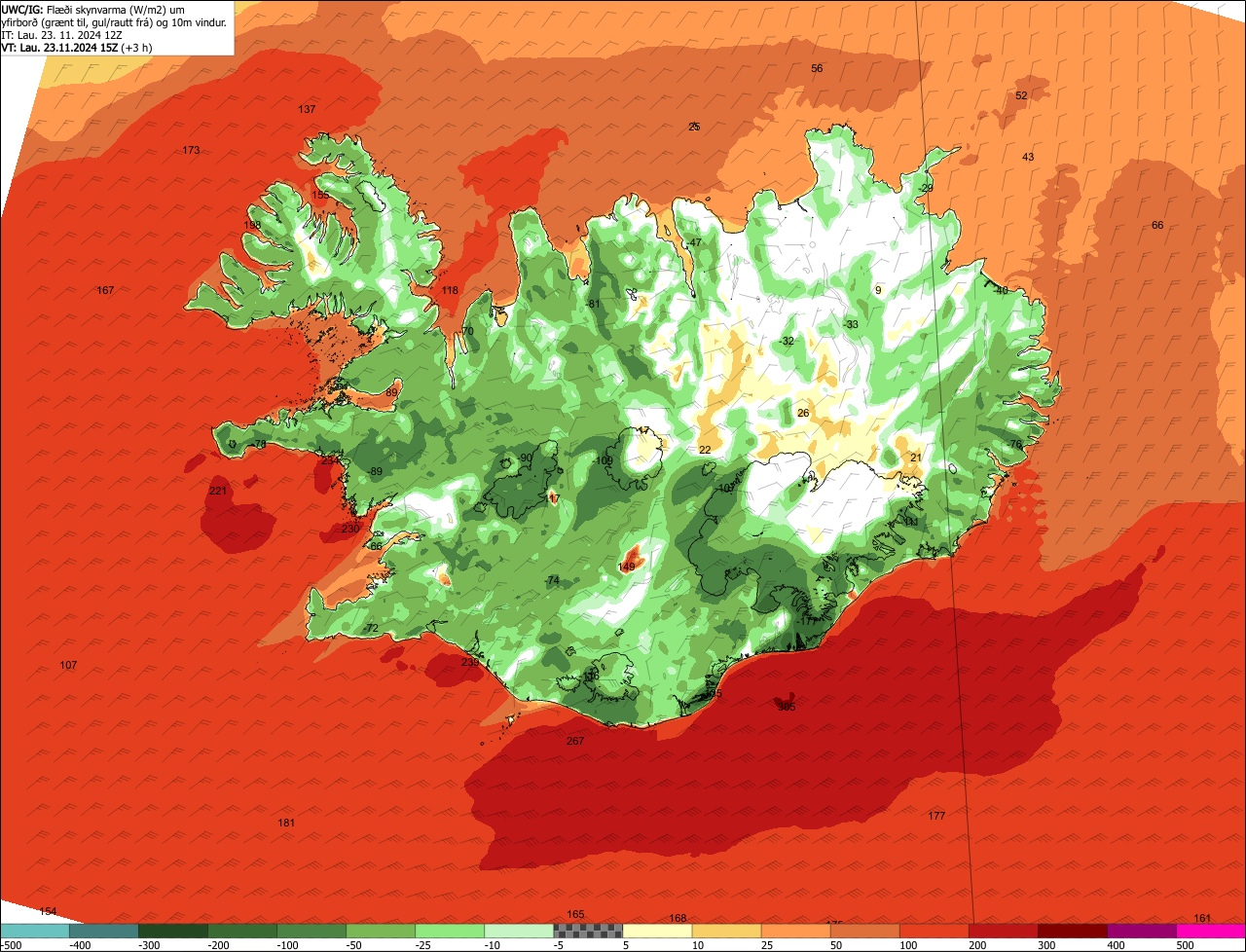This screenshot has width=1246, height=952.
Task: Click the value "72" on the Reykjanes peninsula
Action: 372,629
